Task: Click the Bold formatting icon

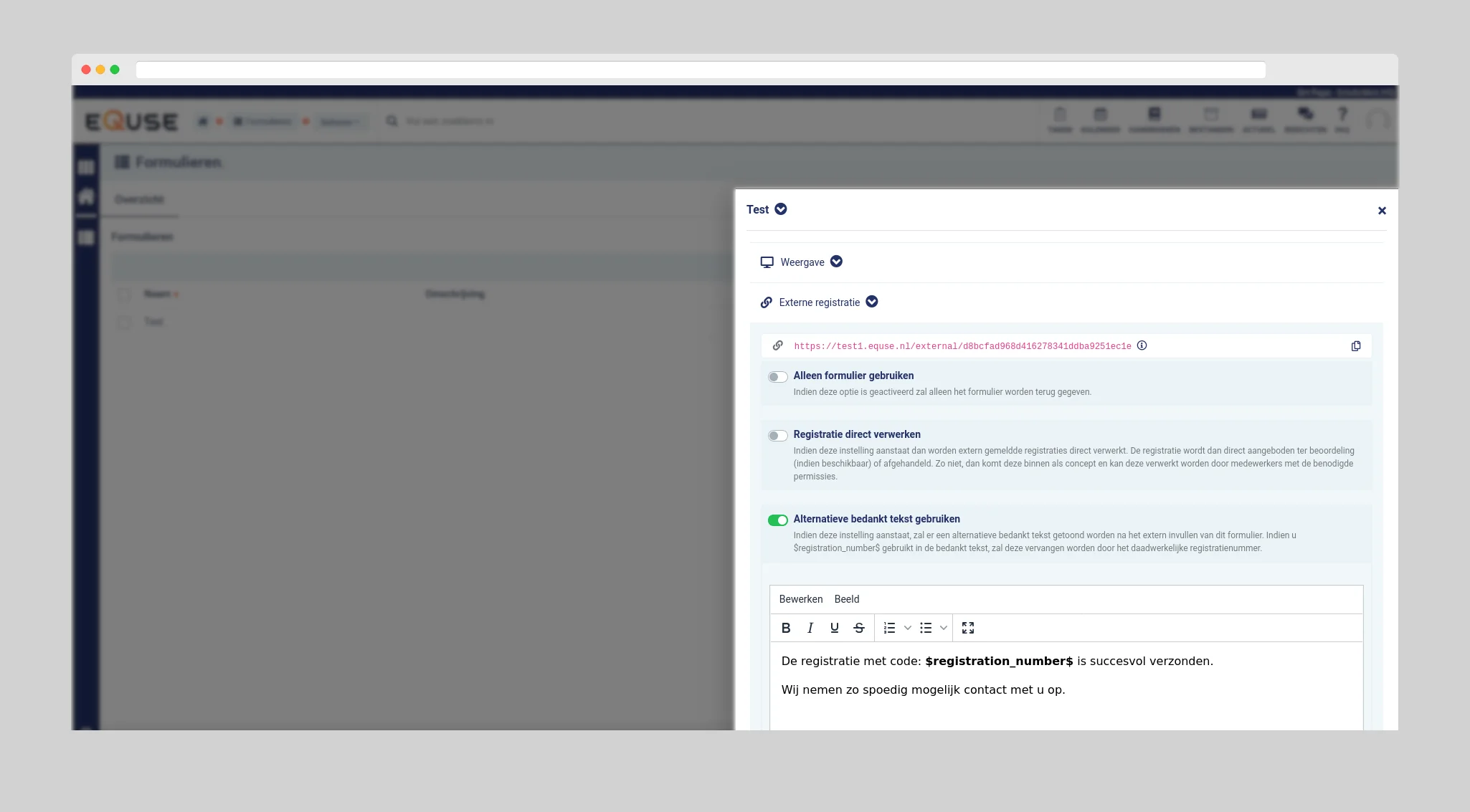Action: [x=786, y=628]
